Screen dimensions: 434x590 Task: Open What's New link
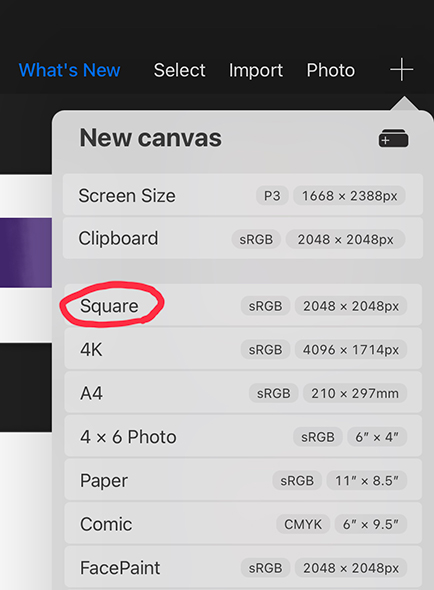point(69,70)
